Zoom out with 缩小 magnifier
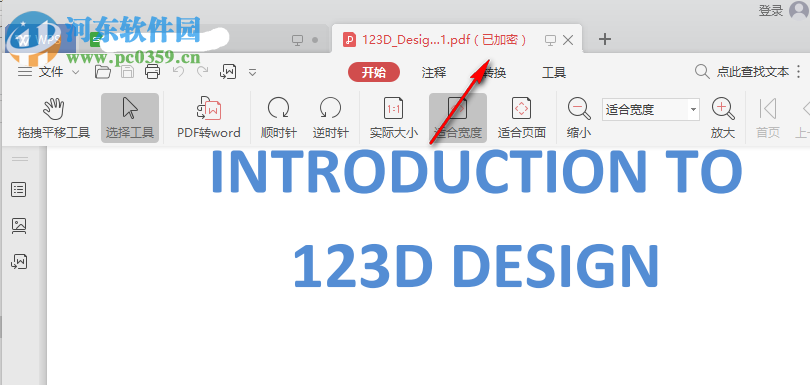This screenshot has width=810, height=385. (x=579, y=118)
